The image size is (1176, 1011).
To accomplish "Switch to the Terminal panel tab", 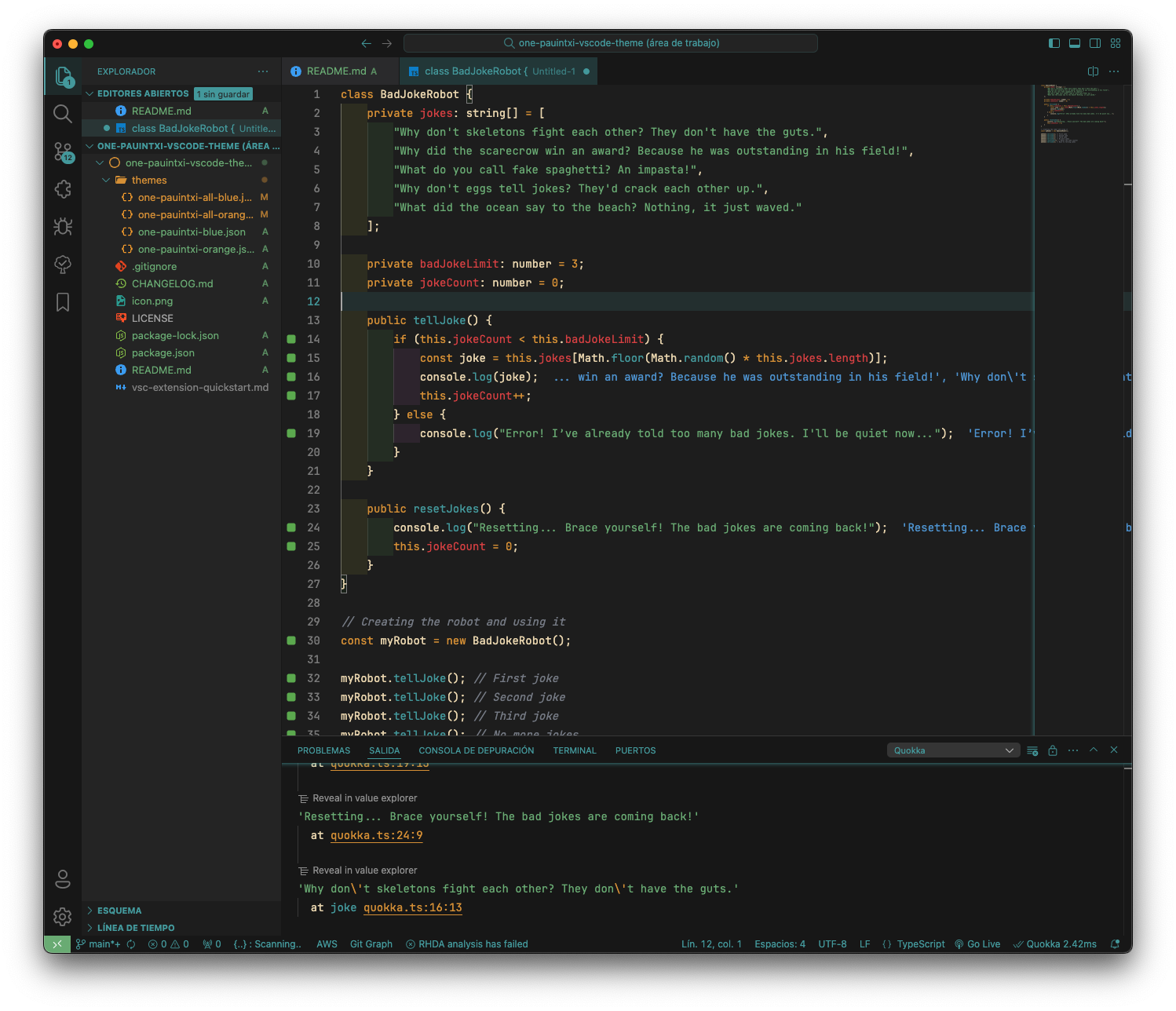I will [575, 750].
